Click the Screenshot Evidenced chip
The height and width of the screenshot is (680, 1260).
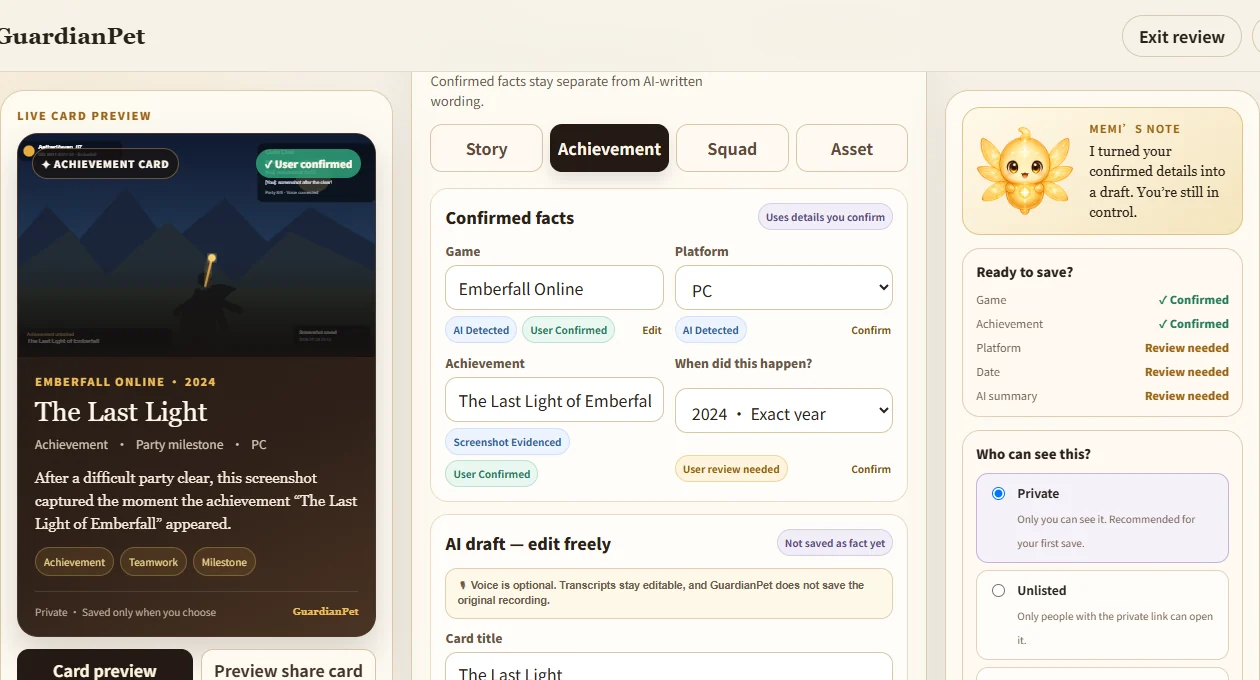[507, 442]
